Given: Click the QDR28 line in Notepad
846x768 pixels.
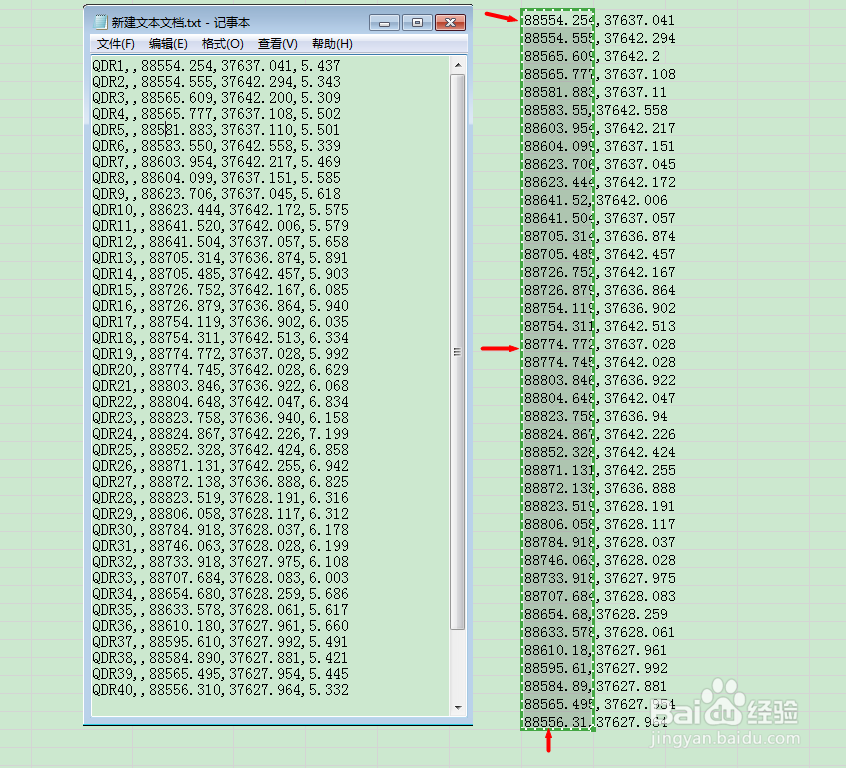Looking at the screenshot, I should [221, 498].
